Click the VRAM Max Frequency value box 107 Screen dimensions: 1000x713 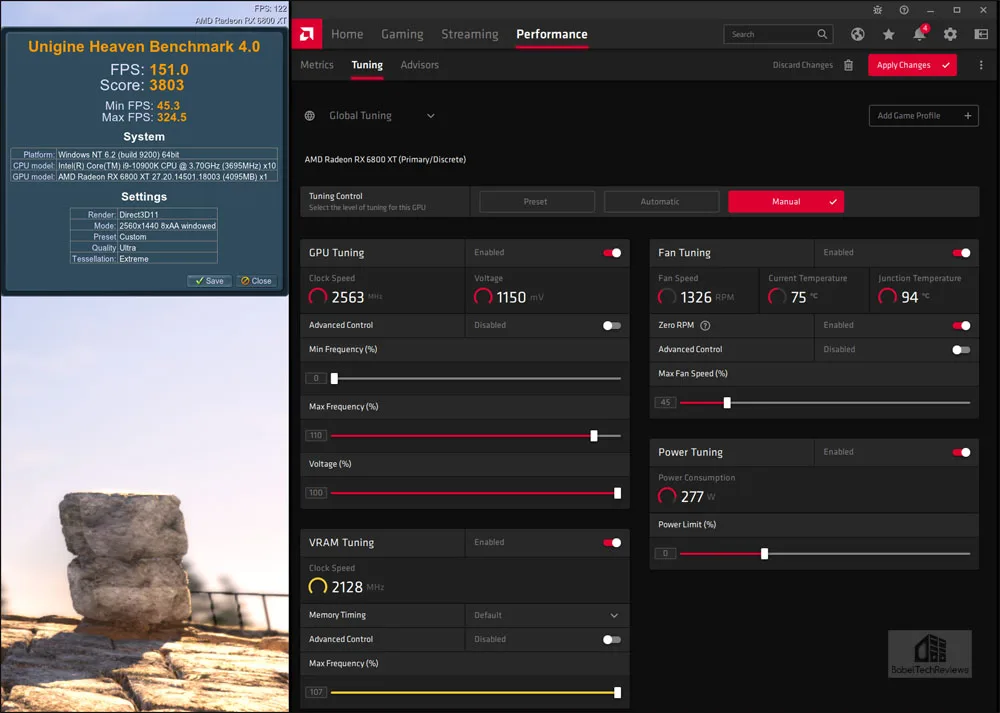coord(316,692)
